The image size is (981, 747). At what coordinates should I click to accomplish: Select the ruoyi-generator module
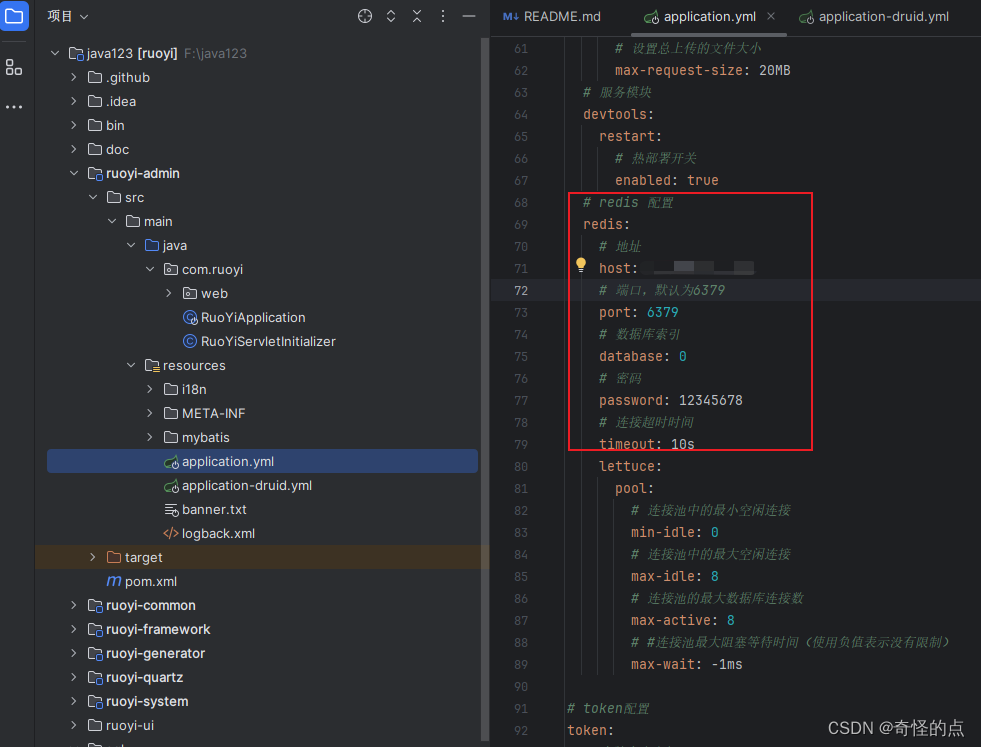pos(155,654)
